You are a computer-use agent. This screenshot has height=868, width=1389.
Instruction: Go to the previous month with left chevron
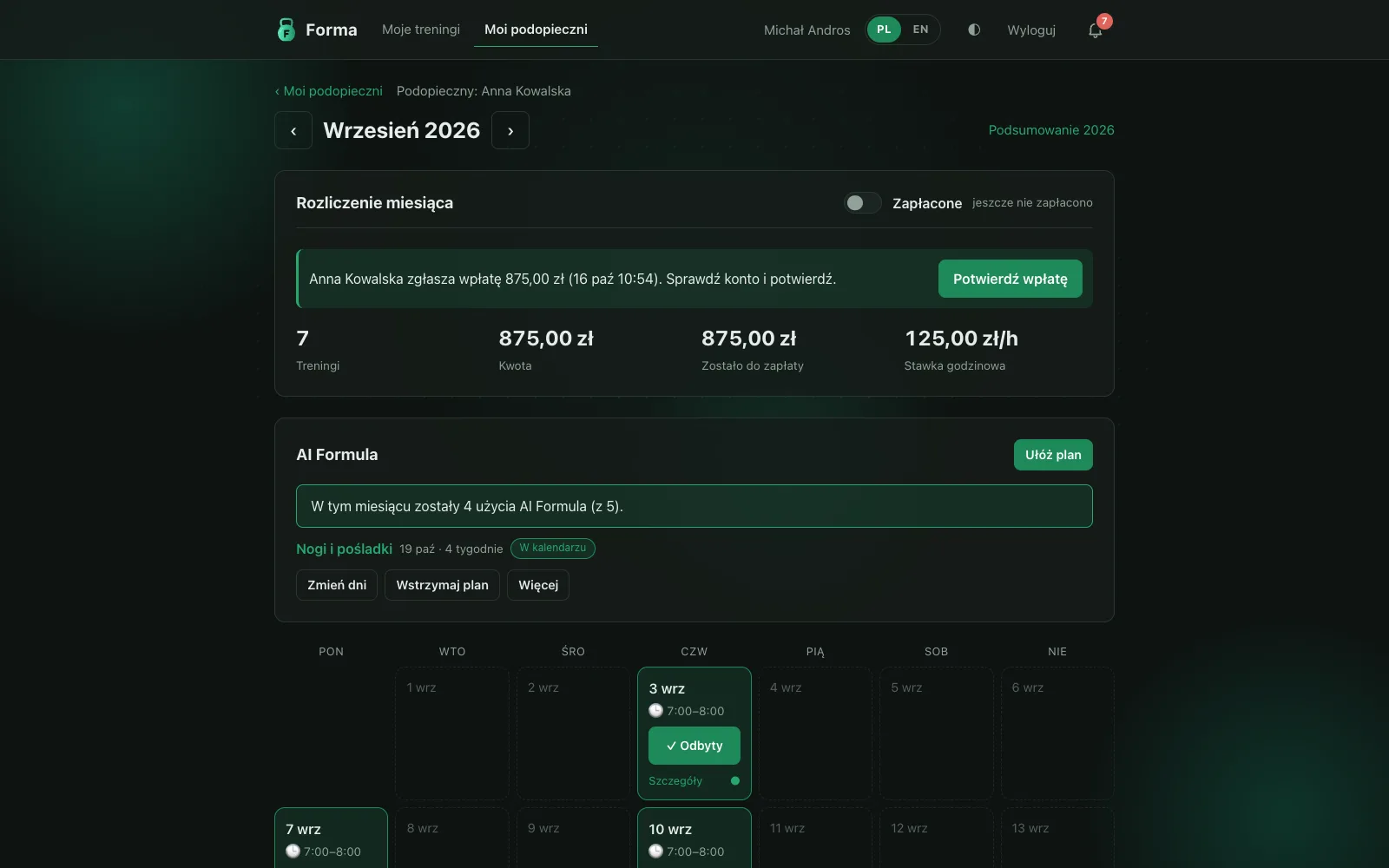coord(293,131)
